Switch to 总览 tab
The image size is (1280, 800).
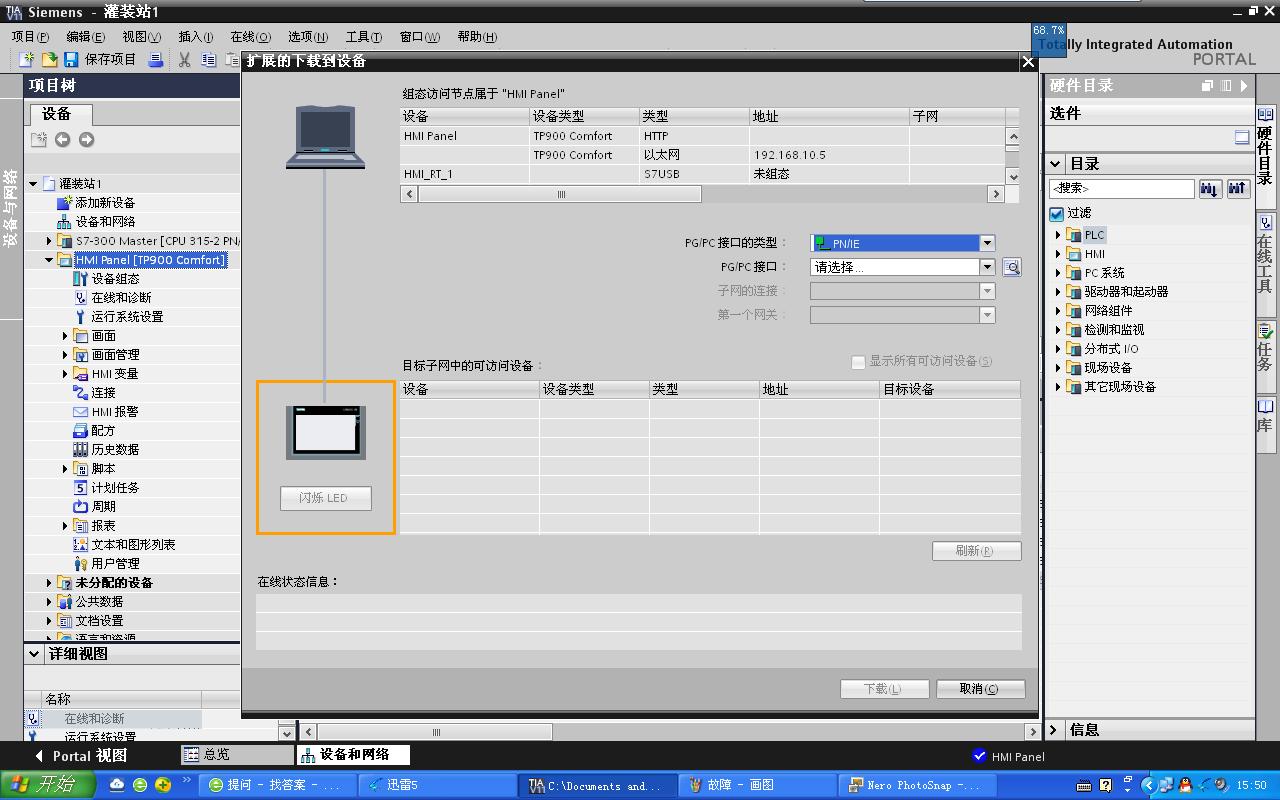235,755
